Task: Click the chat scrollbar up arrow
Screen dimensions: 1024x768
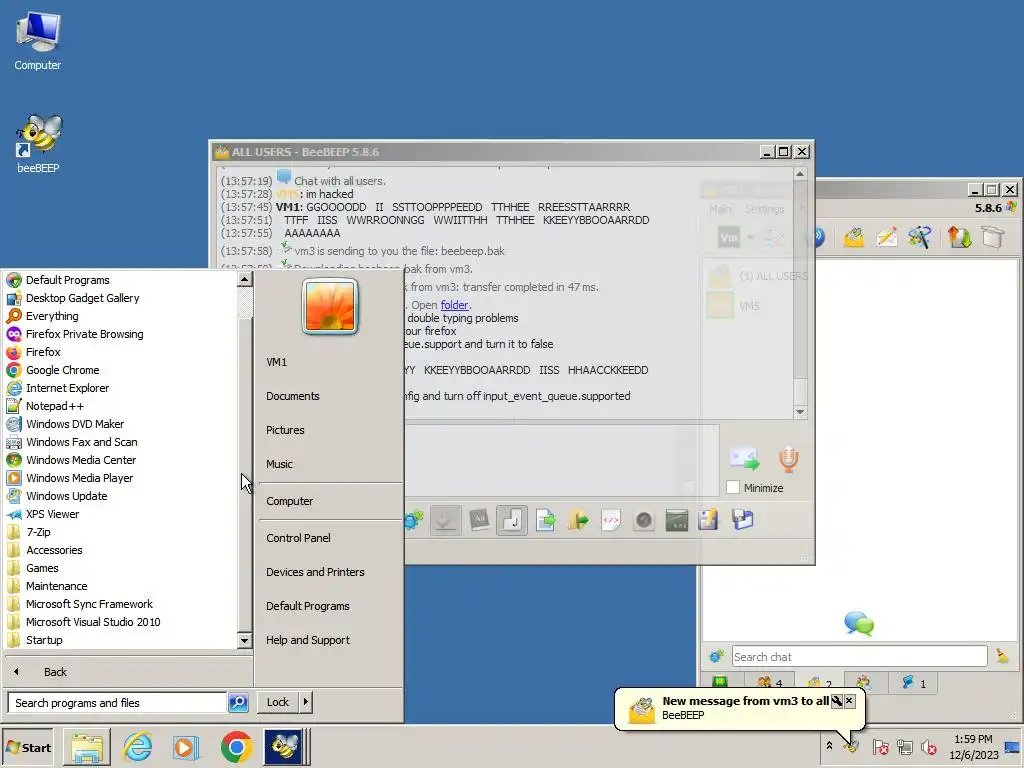Action: (x=800, y=174)
